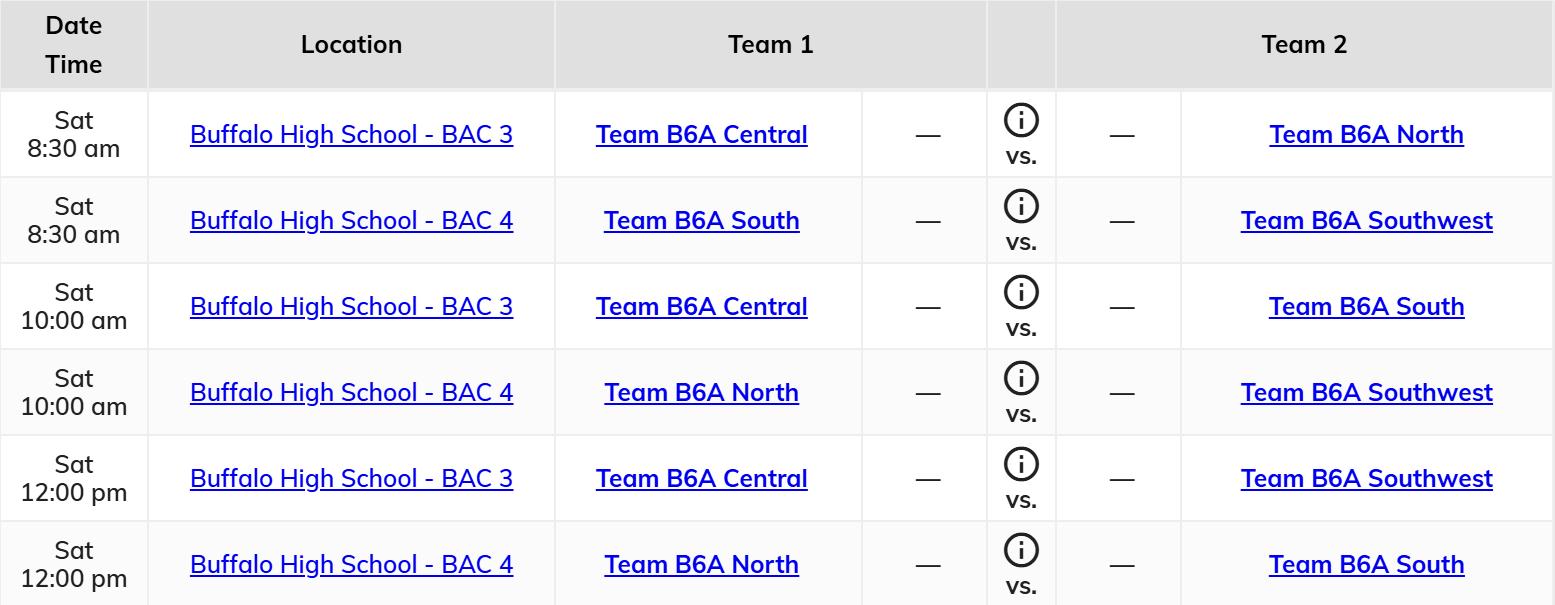Viewport: 1555px width, 605px height.
Task: Open BAC 3 location link for 10:00 am game
Action: [x=351, y=306]
